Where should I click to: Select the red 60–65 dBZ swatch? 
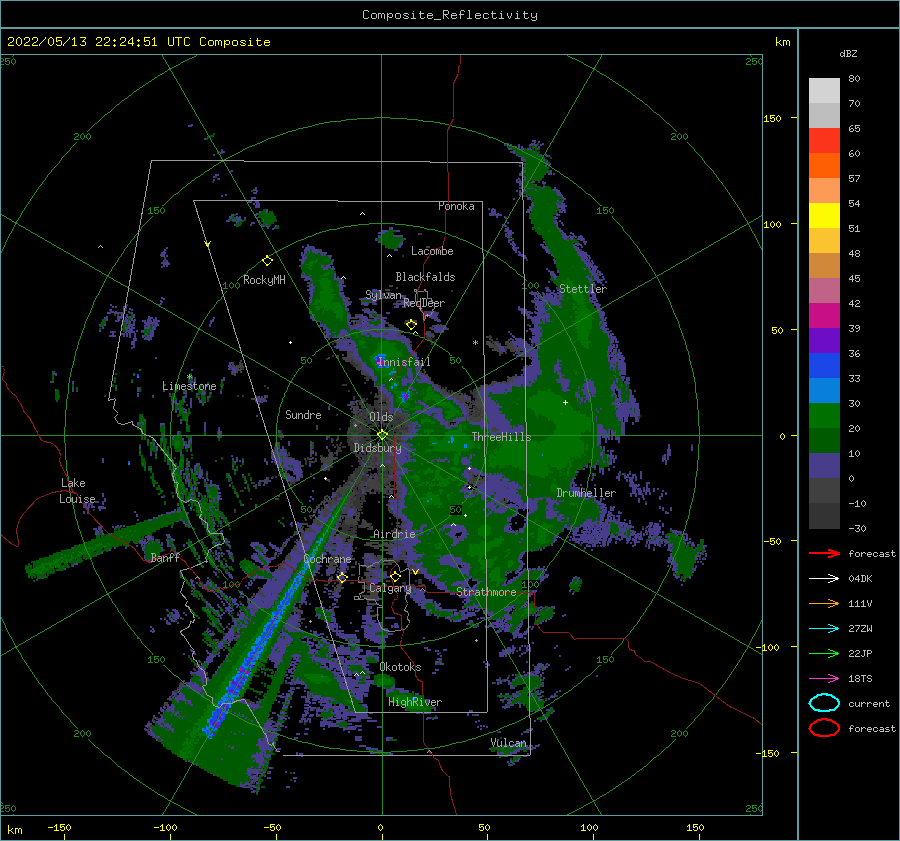point(824,141)
